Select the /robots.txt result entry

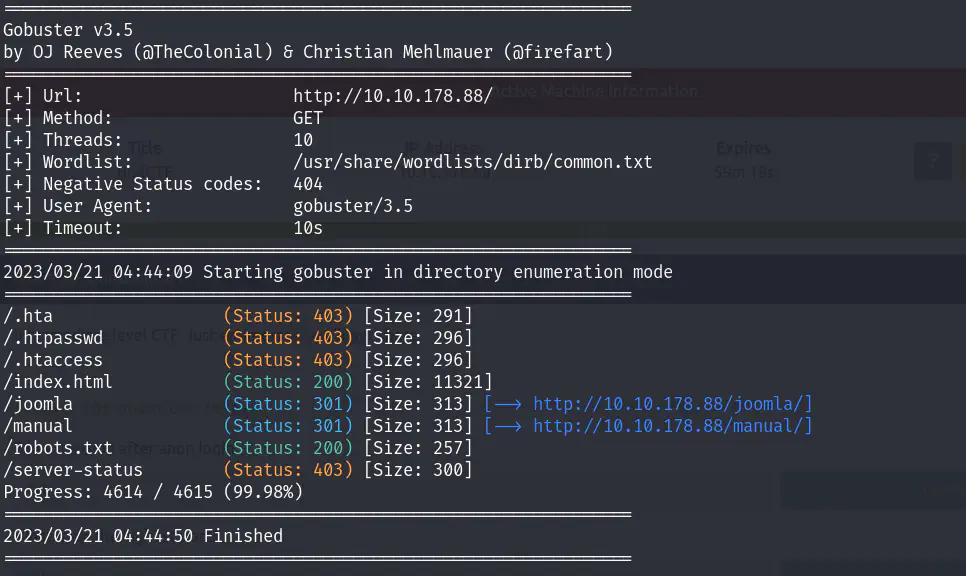tap(58, 448)
